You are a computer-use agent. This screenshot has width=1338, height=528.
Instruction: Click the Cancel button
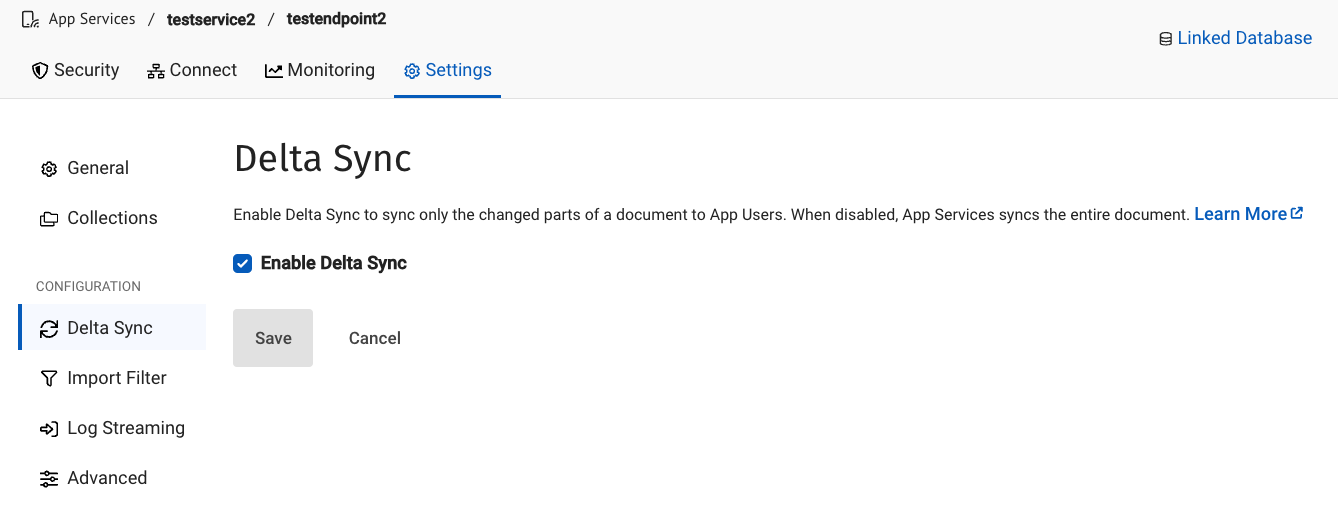coord(375,339)
